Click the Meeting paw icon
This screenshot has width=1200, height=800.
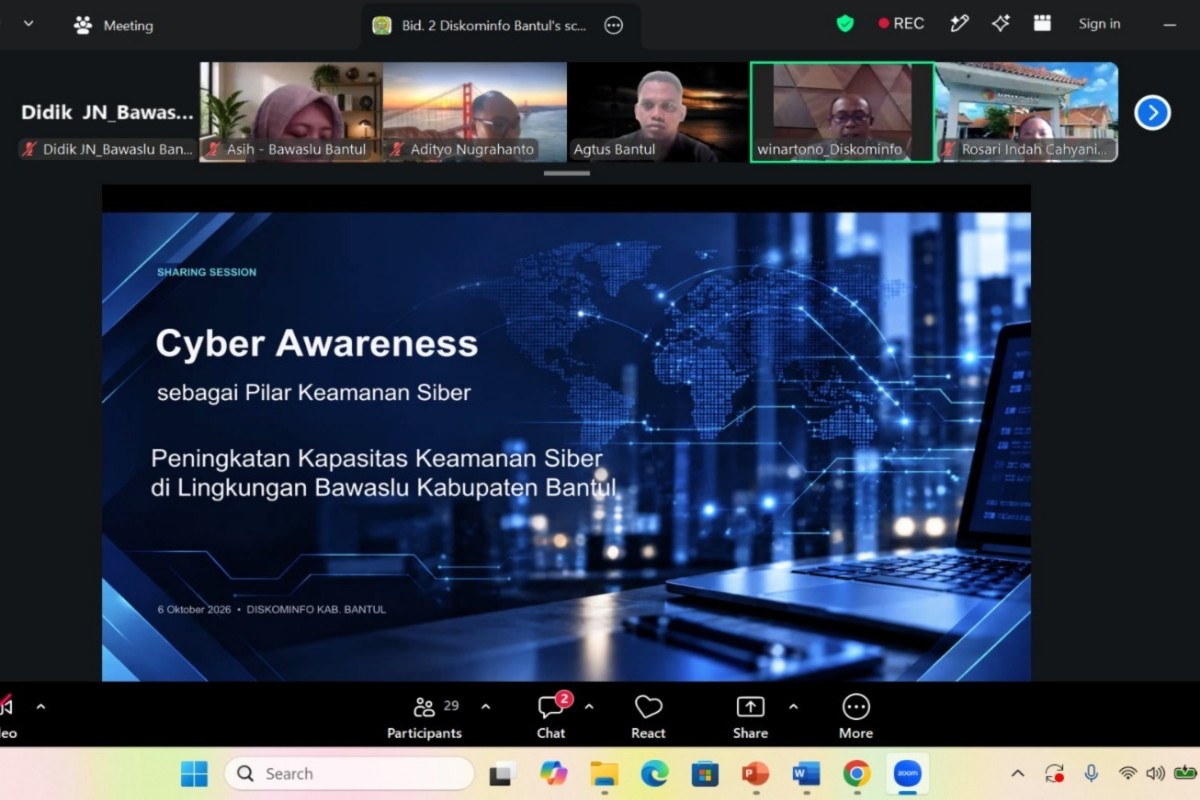[x=83, y=25]
